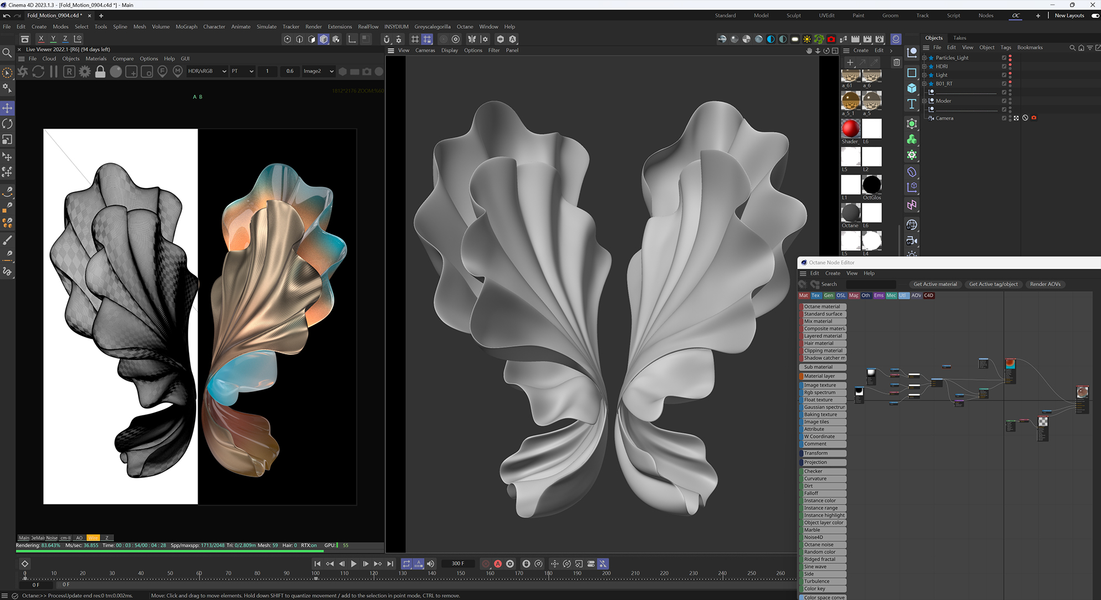The height and width of the screenshot is (600, 1101).
Task: Click the Render AOVs button
Action: [x=1046, y=284]
